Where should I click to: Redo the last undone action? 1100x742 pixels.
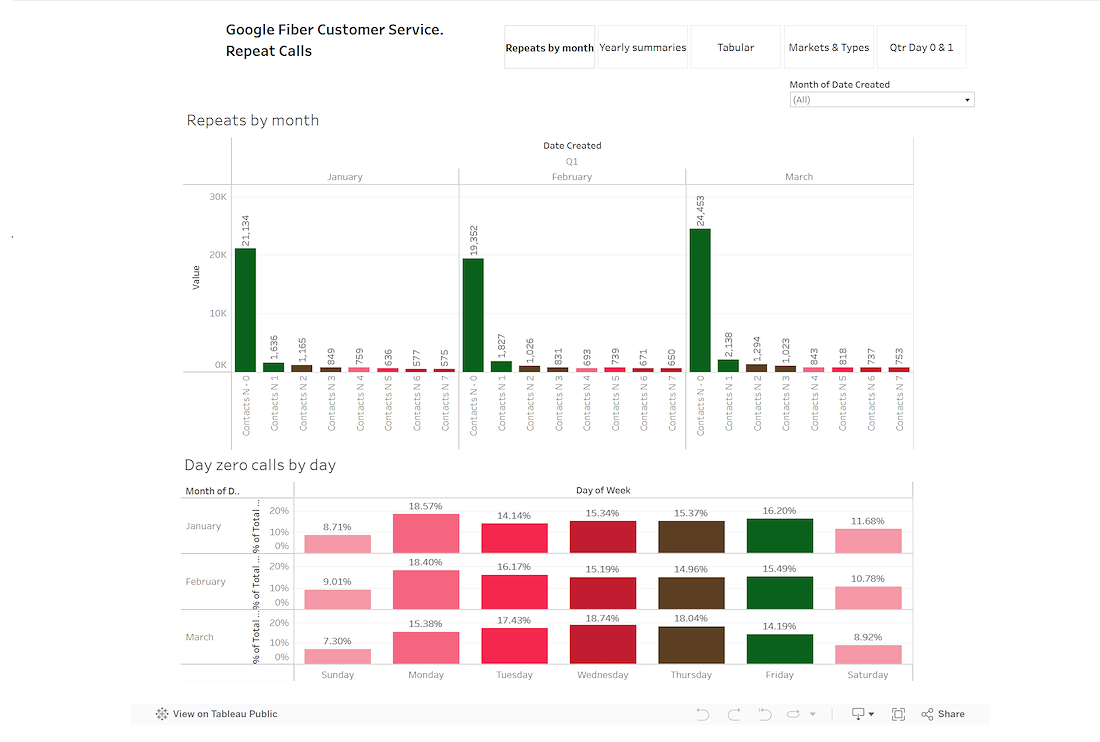tap(734, 714)
